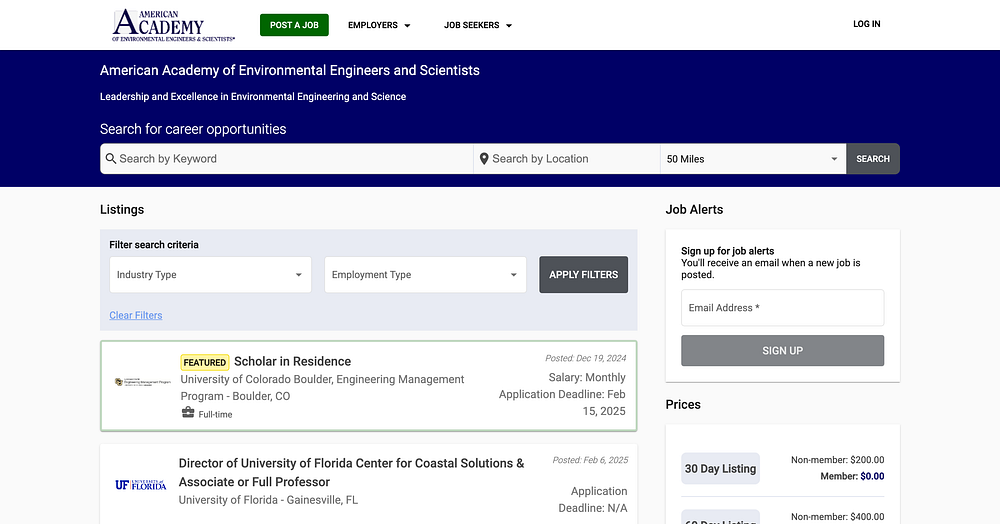
Task: Click the Clear Filters link
Action: (x=136, y=316)
